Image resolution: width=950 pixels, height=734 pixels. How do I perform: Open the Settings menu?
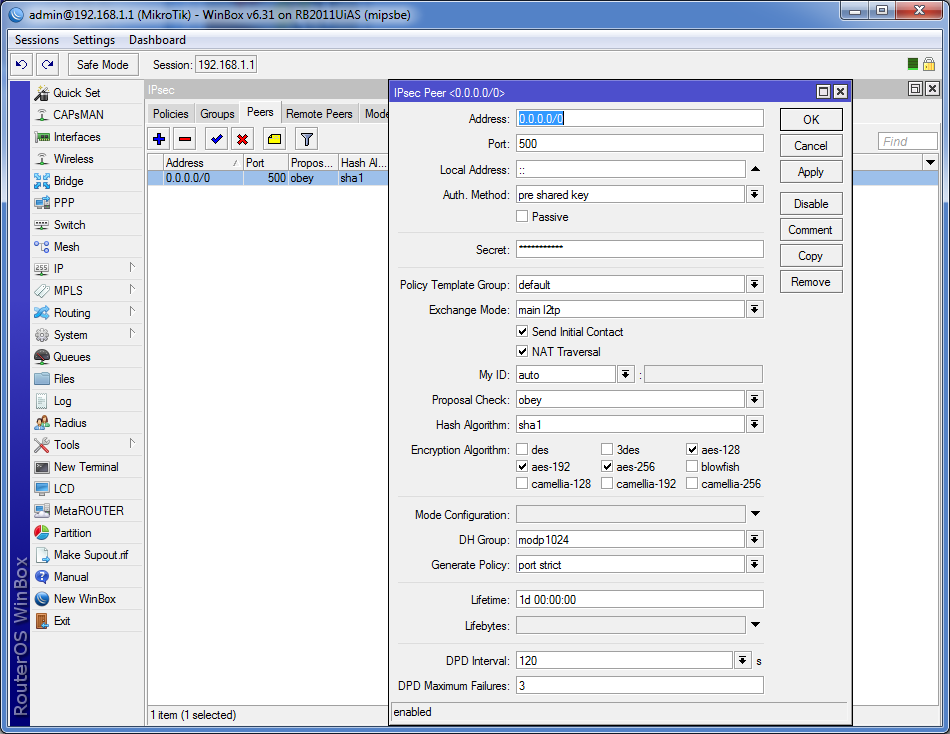point(94,40)
